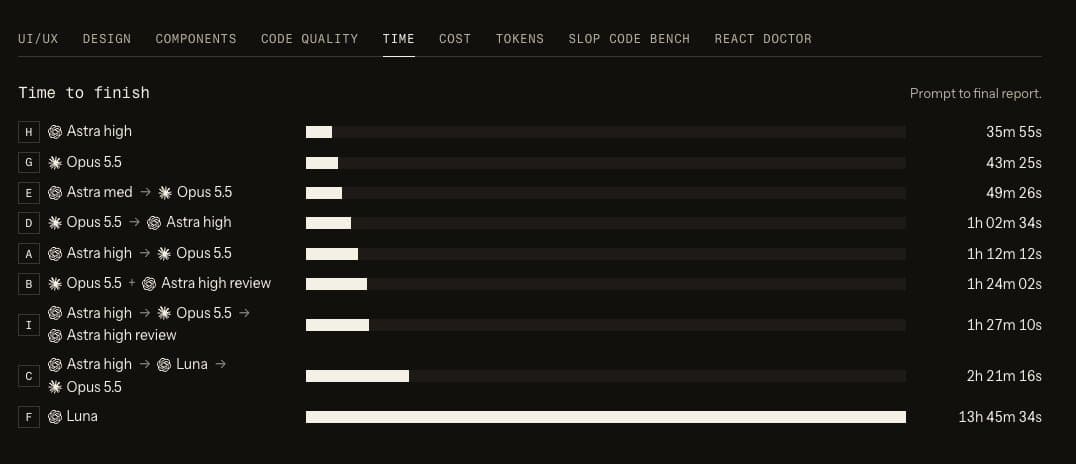This screenshot has width=1076, height=464.
Task: Click the E letter badge
Action: (29, 193)
